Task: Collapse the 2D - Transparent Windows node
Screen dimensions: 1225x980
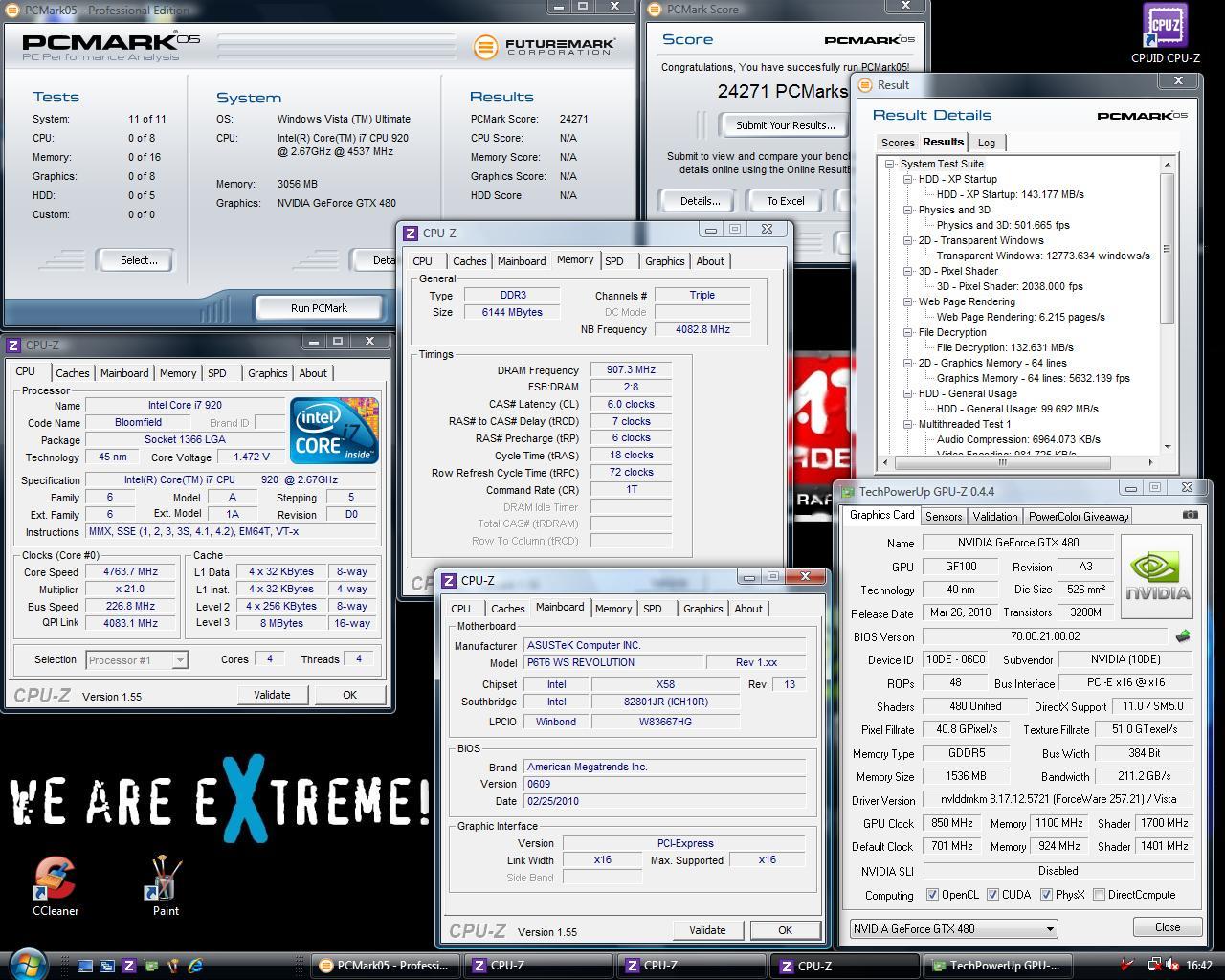Action: (907, 240)
